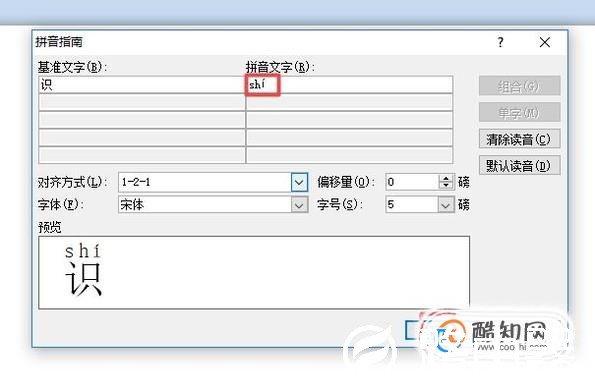The image size is (595, 390).
Task: Decrease the 偏移量 offset value
Action: pyautogui.click(x=446, y=186)
